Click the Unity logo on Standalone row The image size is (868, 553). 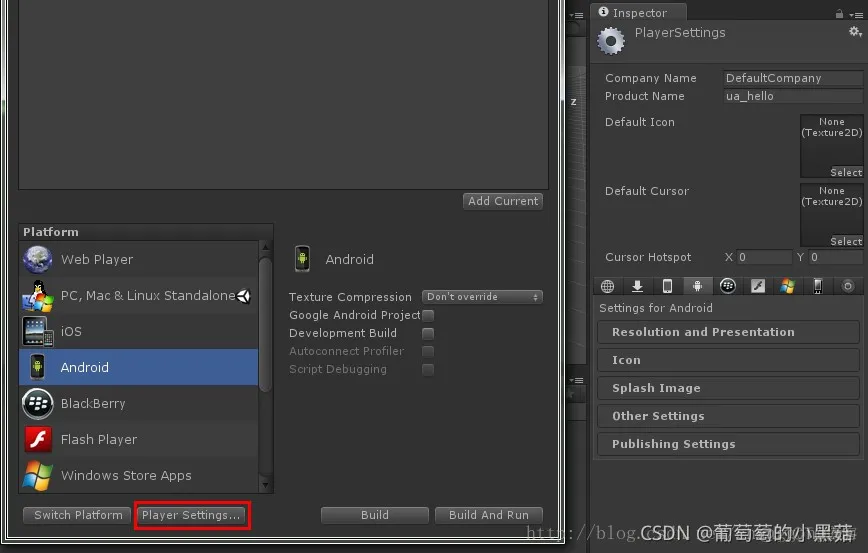[x=244, y=296]
